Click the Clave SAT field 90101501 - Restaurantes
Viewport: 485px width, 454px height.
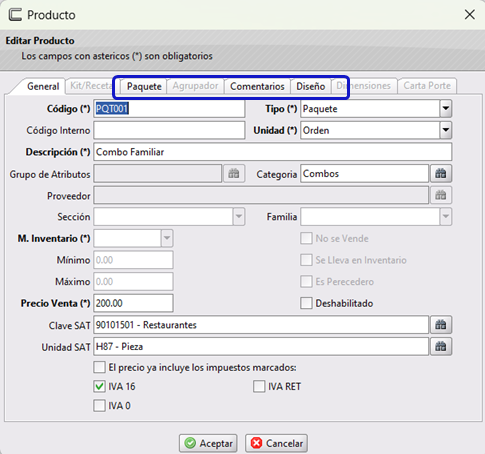click(x=261, y=325)
